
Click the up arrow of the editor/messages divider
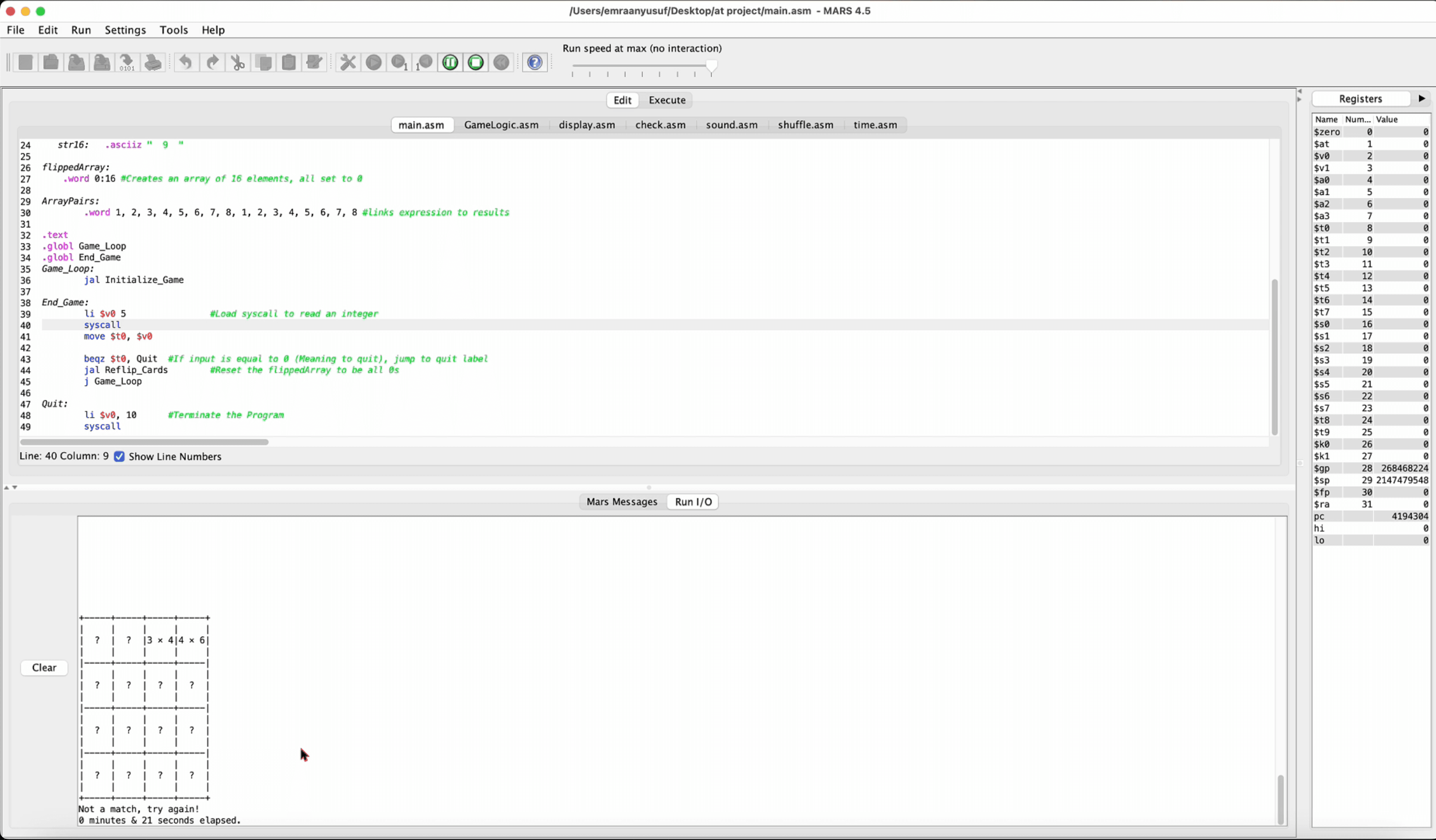6,487
